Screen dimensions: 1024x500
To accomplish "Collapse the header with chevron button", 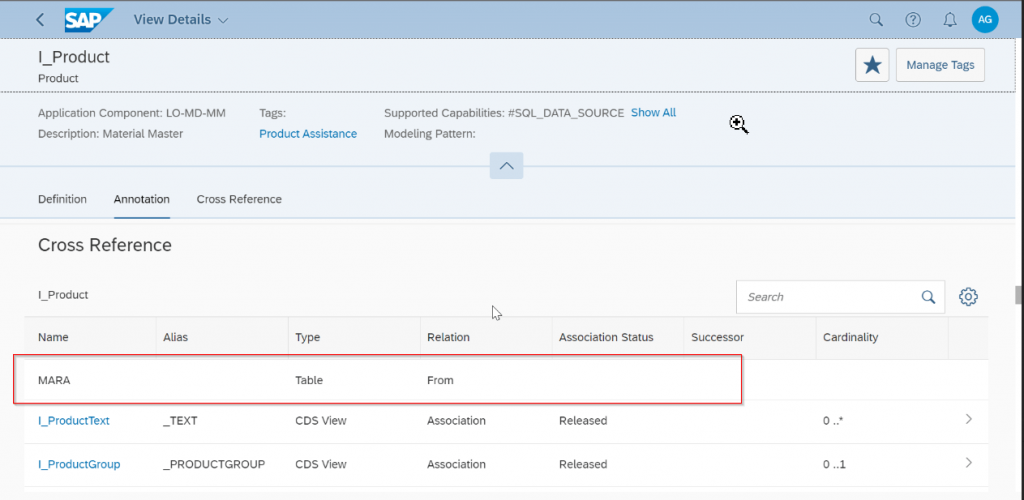I will tap(506, 166).
